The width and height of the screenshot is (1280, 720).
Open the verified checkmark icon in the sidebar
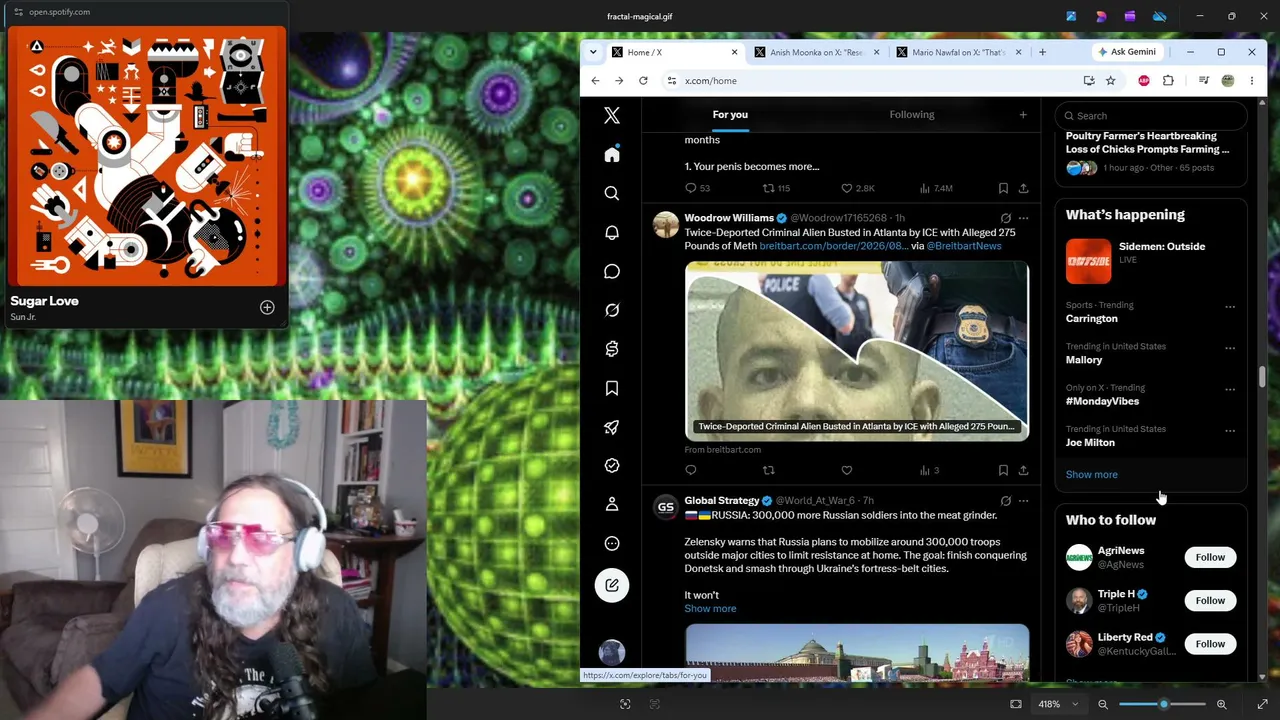612,466
